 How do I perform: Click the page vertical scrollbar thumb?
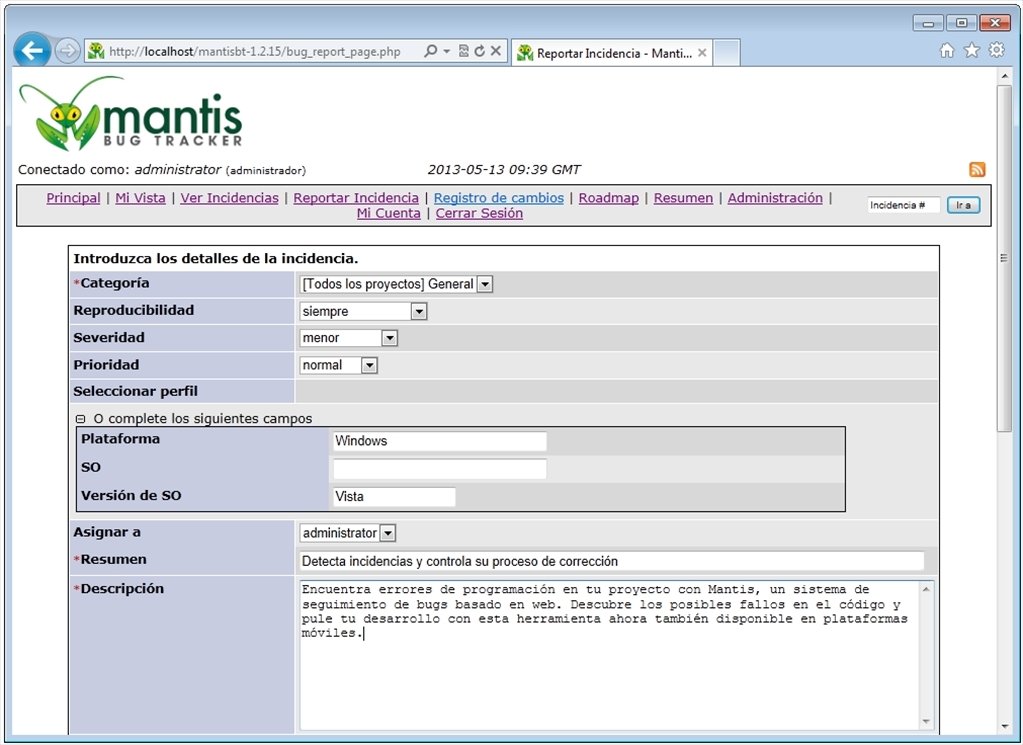(1003, 259)
